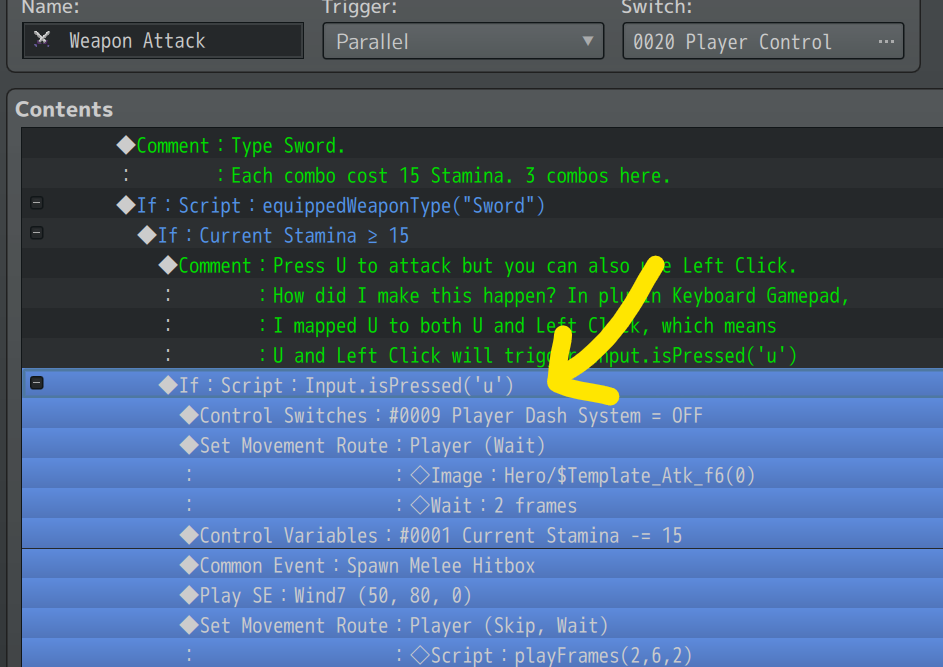Select the Script playFrames(2,6,2) line
Image resolution: width=943 pixels, height=667 pixels.
[x=482, y=655]
